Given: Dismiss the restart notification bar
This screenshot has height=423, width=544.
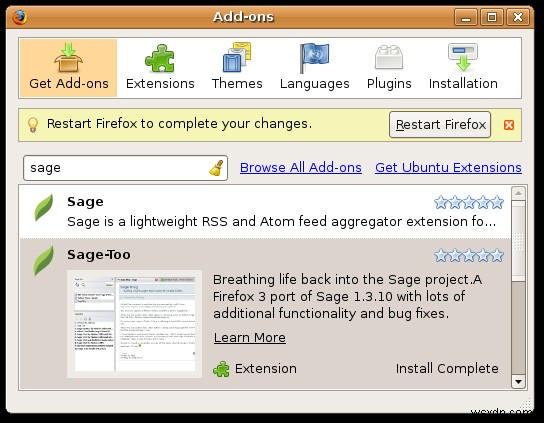Looking at the screenshot, I should point(509,125).
